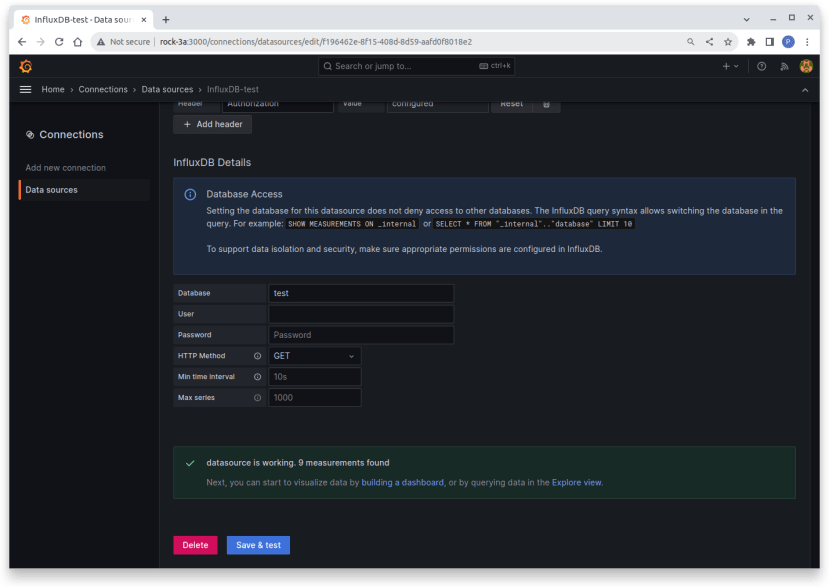829x587 pixels.
Task: Click the Reset button for header value
Action: click(x=511, y=105)
